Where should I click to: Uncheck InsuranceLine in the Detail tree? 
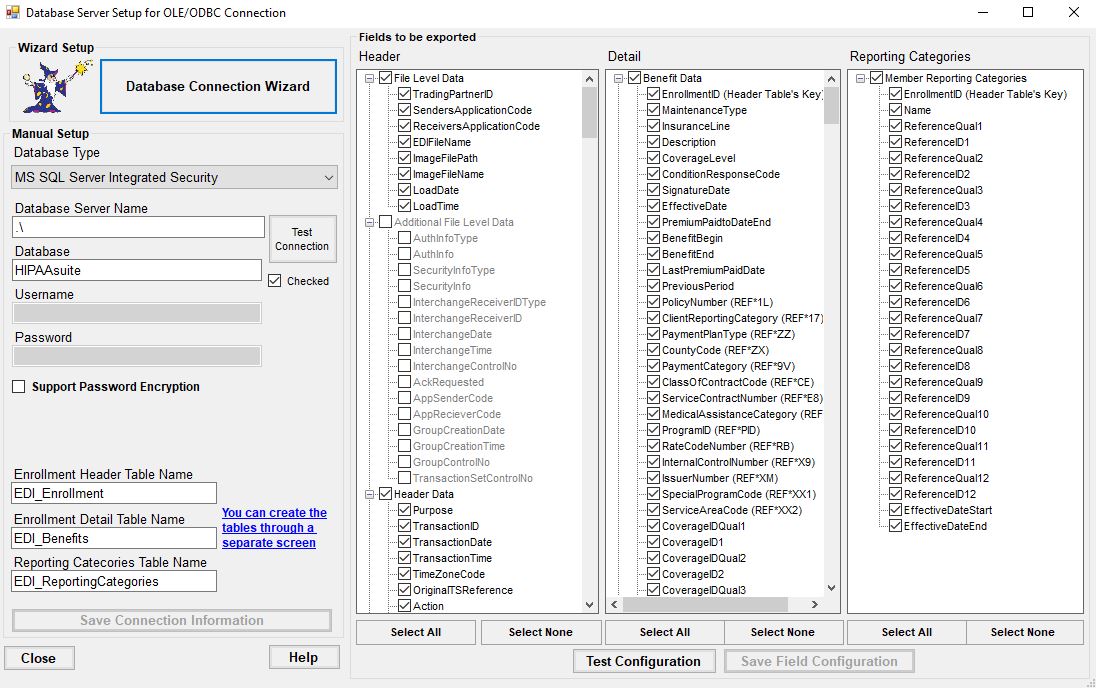click(654, 127)
